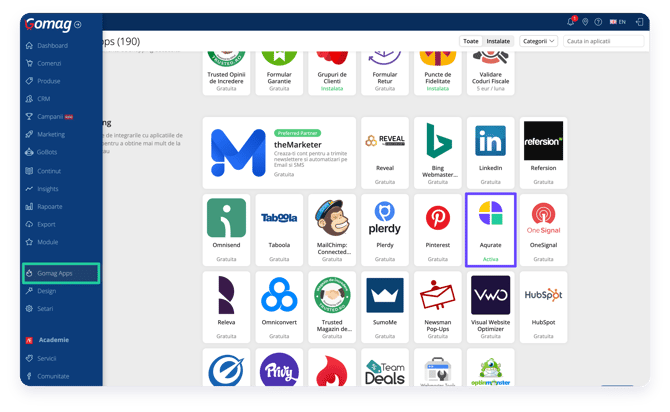Switch to the Toate filter

[470, 41]
